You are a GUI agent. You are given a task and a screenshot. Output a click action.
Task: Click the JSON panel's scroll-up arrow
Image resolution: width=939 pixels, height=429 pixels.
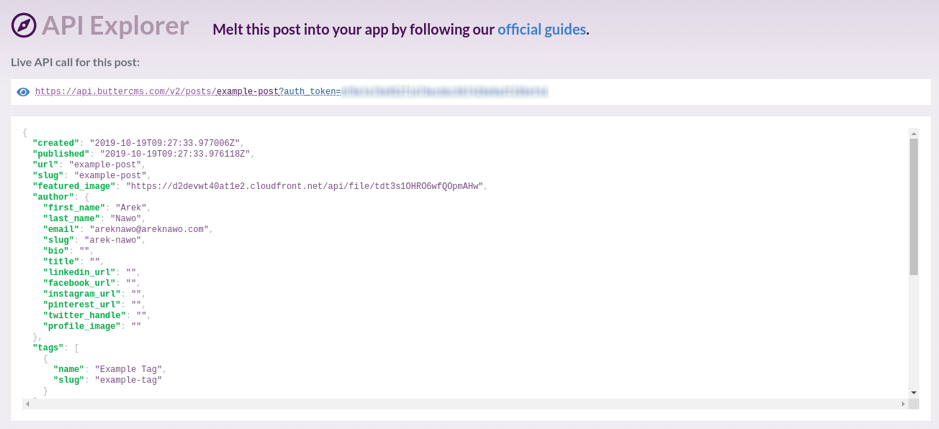[x=914, y=133]
